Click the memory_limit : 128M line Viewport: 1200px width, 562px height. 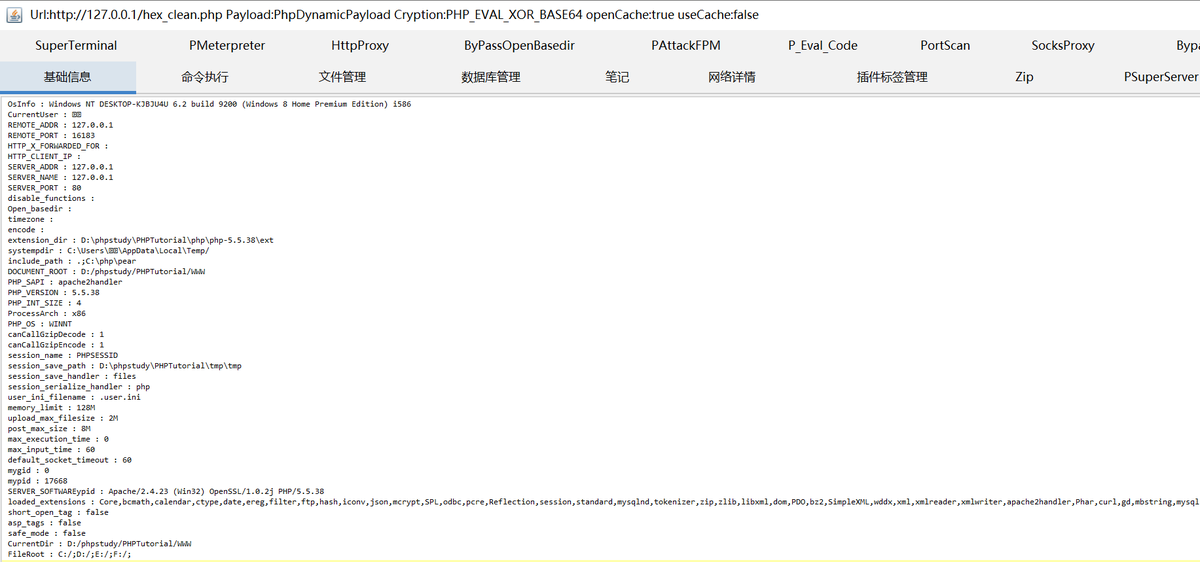coord(52,408)
